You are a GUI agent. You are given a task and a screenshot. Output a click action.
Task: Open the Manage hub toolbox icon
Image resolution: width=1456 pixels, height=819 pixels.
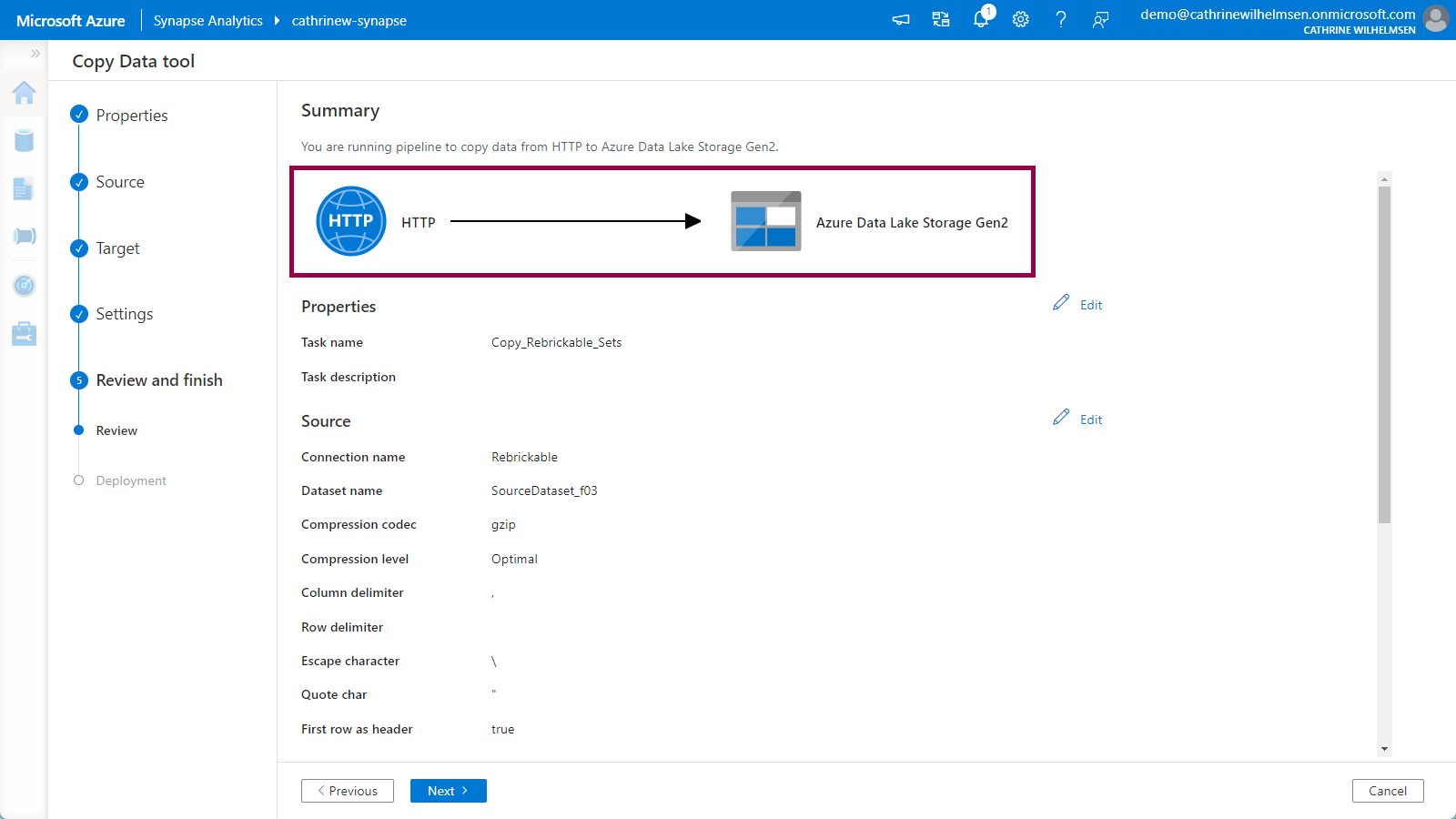(25, 334)
